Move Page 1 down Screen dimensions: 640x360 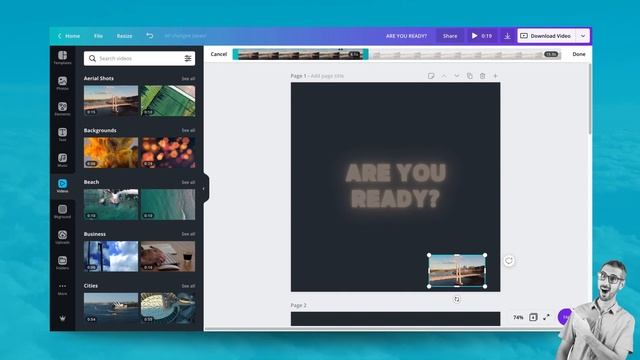coord(457,76)
